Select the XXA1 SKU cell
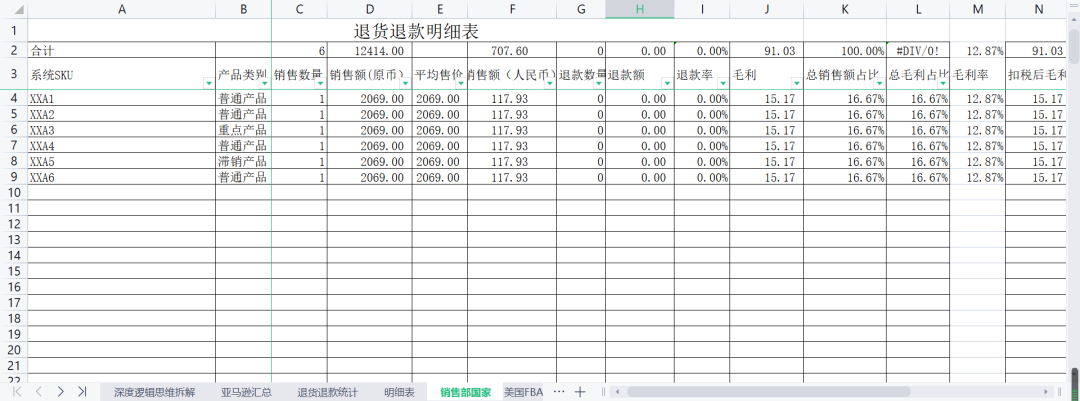This screenshot has height=401, width=1080. [x=122, y=99]
